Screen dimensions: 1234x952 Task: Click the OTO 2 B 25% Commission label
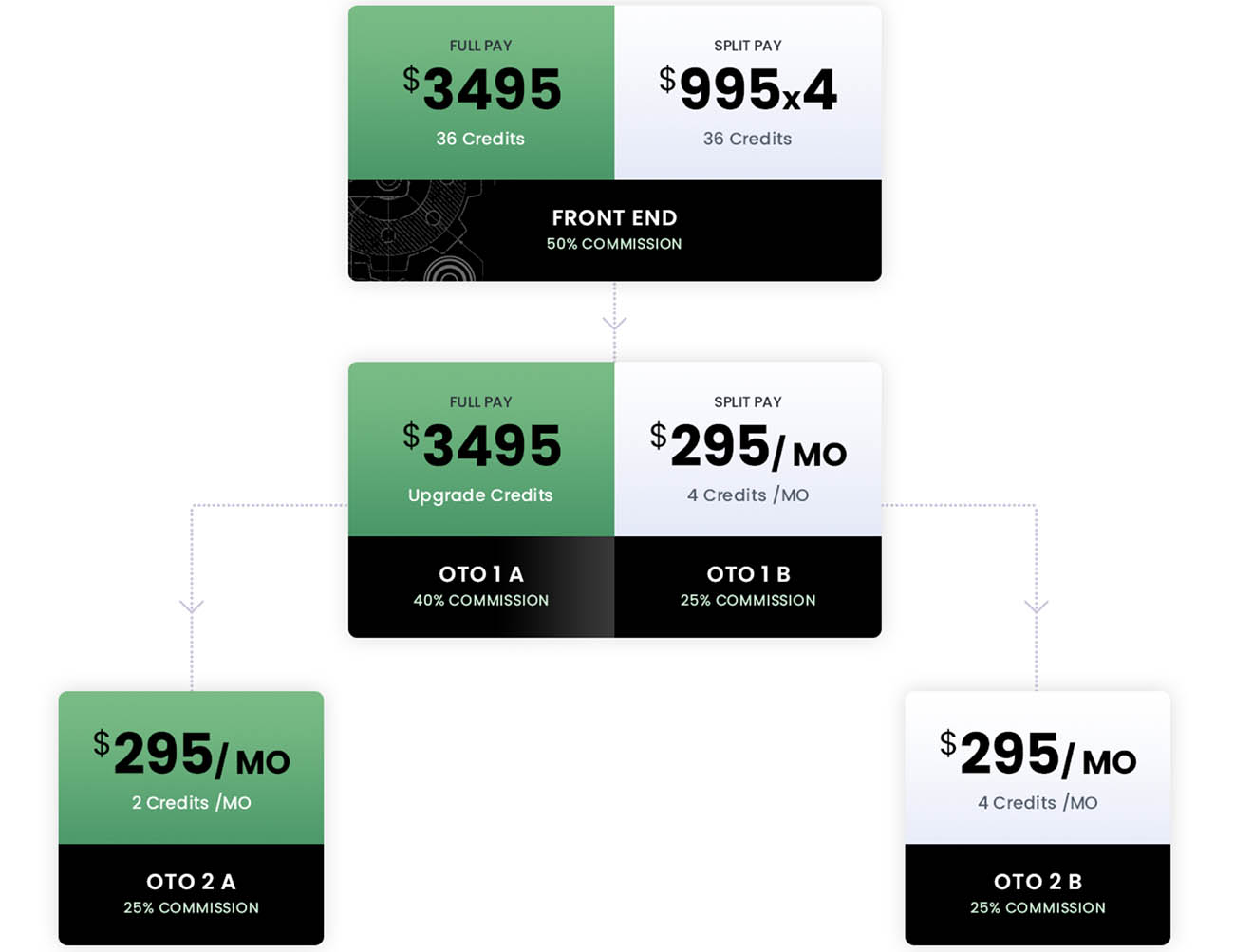1038,894
